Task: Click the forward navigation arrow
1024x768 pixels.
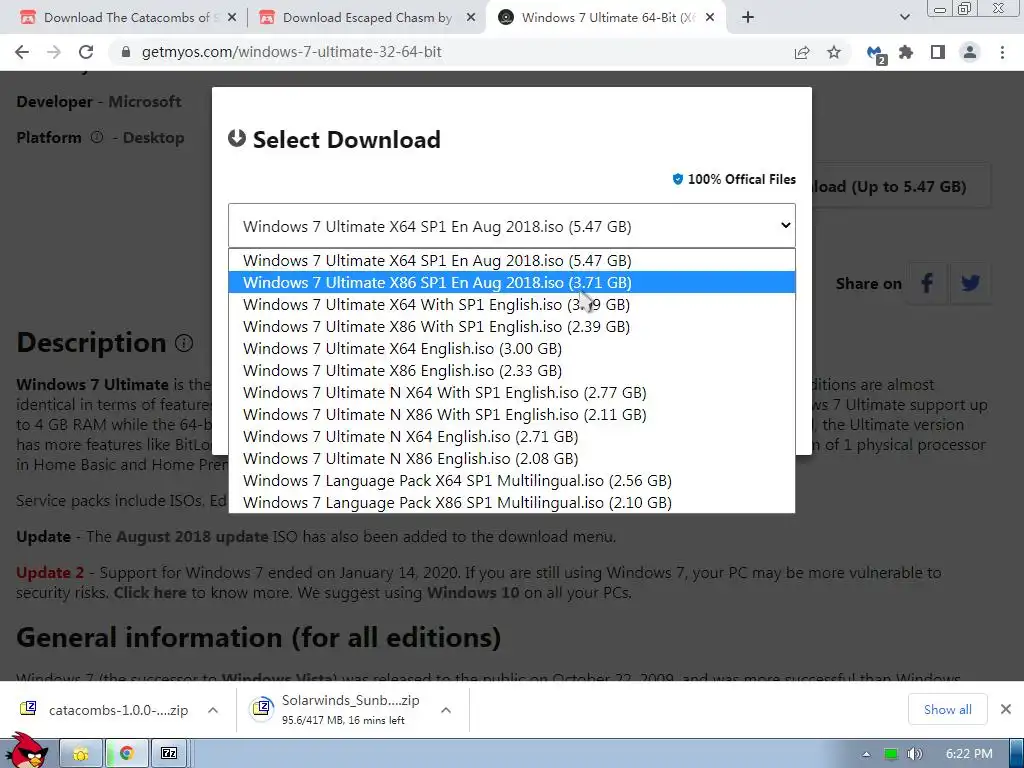Action: pyautogui.click(x=54, y=52)
